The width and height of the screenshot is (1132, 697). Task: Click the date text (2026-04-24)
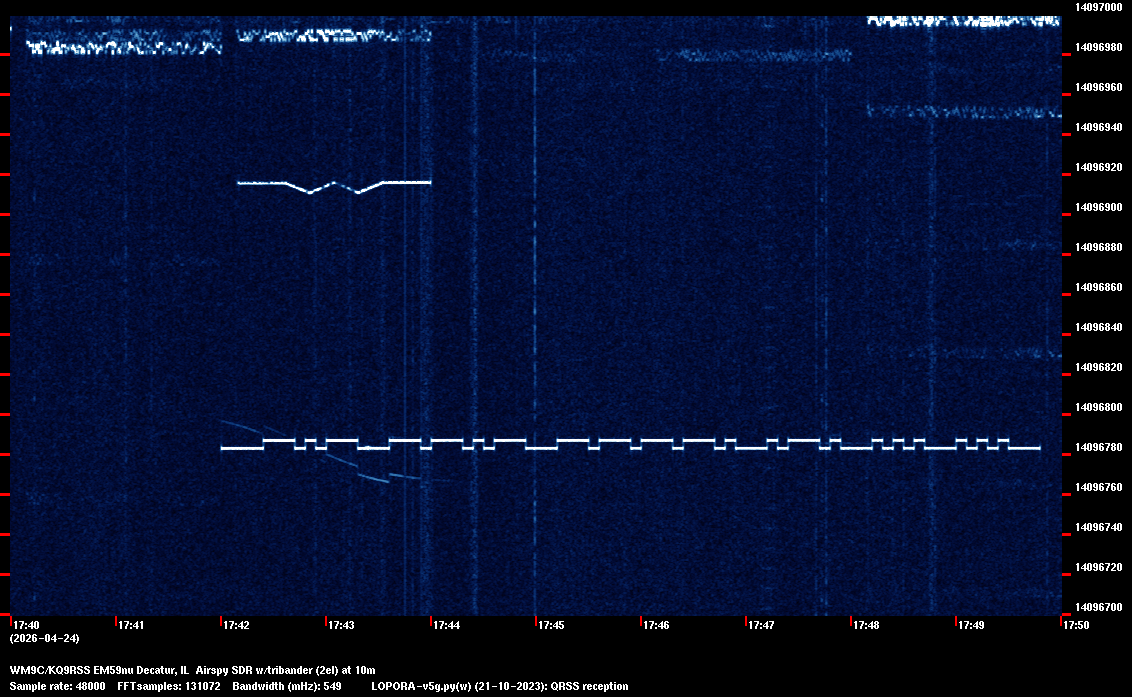pyautogui.click(x=44, y=638)
